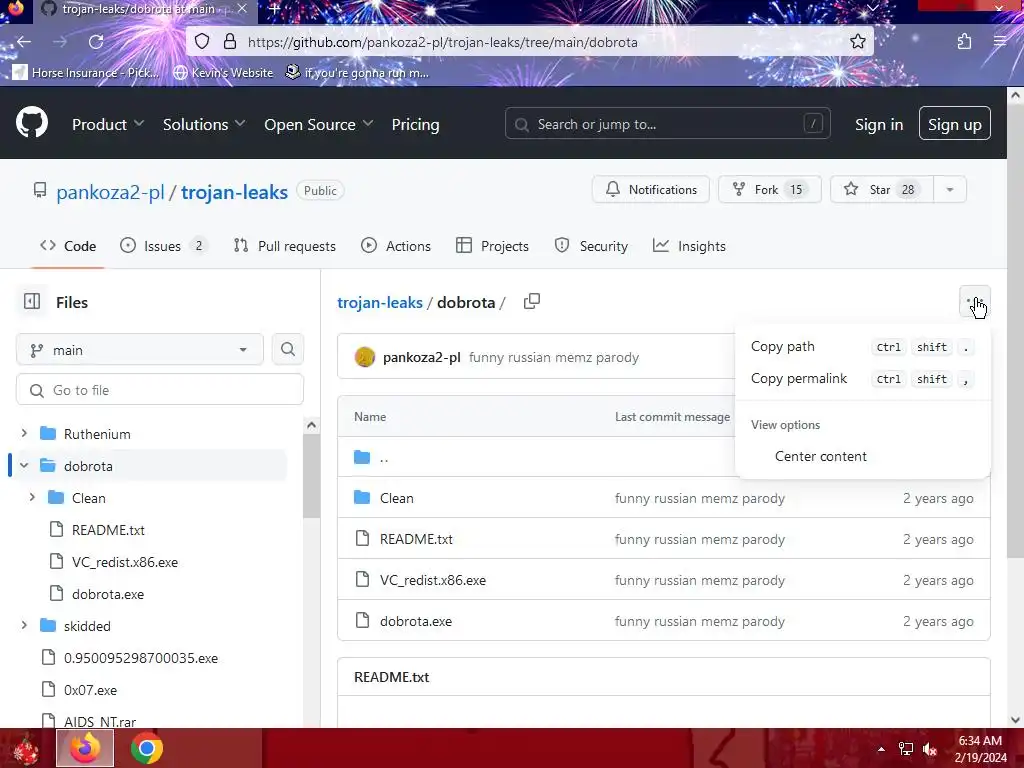Viewport: 1024px width, 768px height.
Task: Click the parent directory folder icon
Action: 362,457
